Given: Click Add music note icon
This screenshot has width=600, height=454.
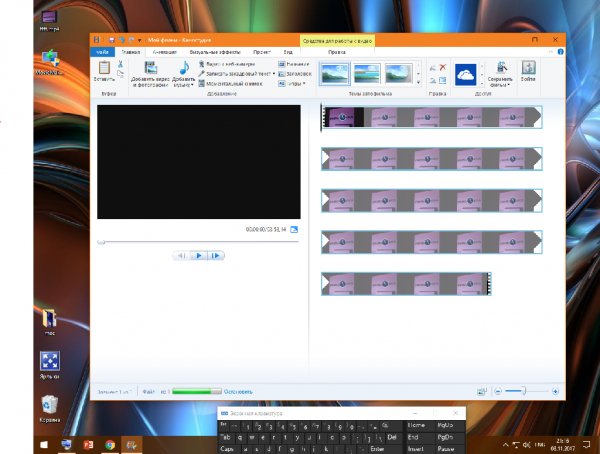Looking at the screenshot, I should pos(184,67).
